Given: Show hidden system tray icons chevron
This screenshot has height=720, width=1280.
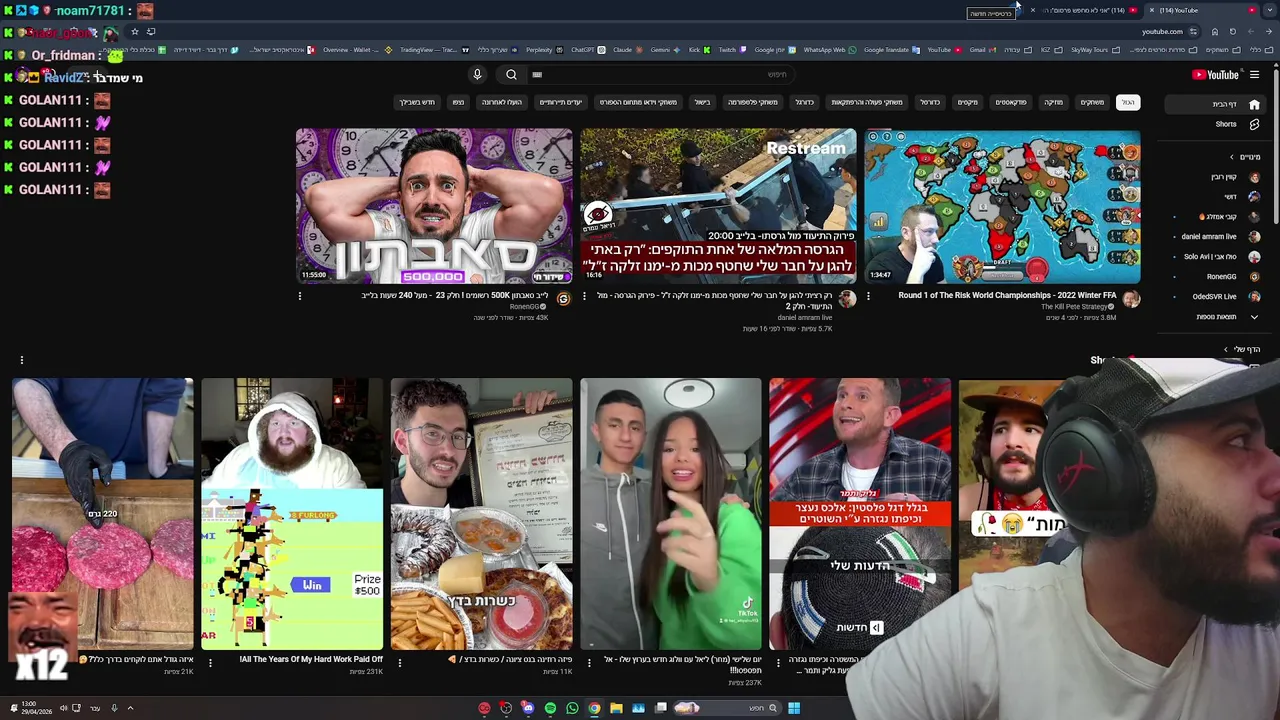Looking at the screenshot, I should pyautogui.click(x=130, y=708).
